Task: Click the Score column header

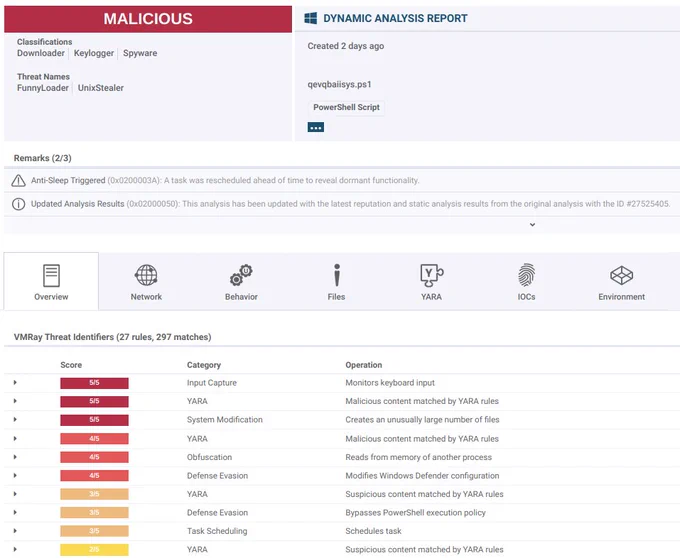Action: (x=71, y=365)
